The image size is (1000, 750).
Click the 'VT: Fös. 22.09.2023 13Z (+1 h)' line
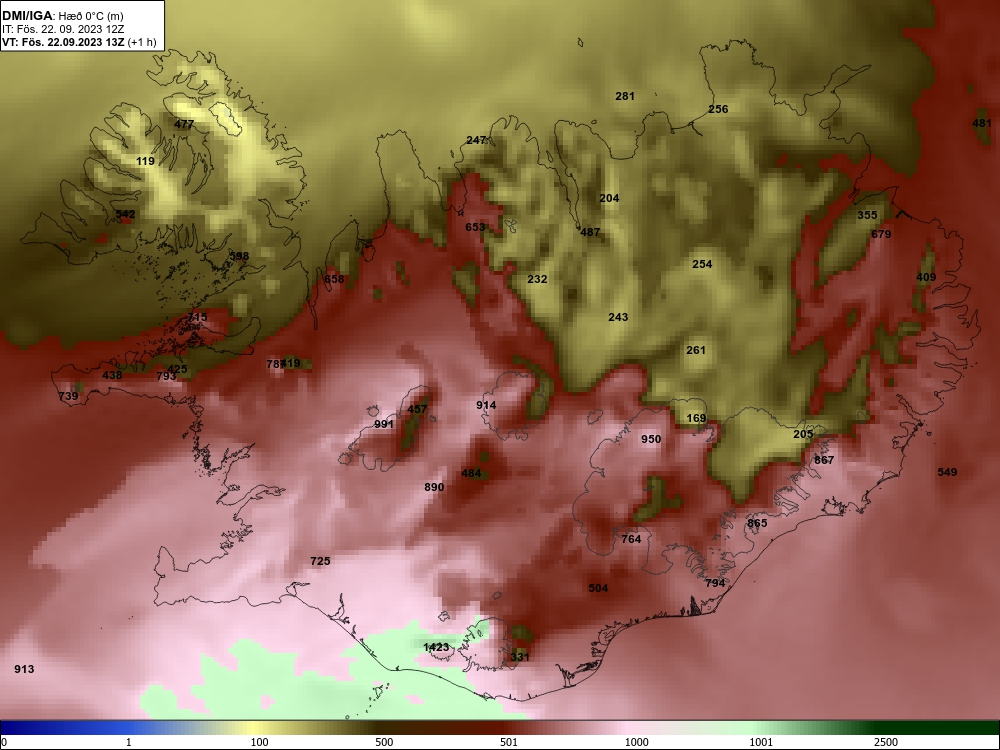pyautogui.click(x=78, y=42)
